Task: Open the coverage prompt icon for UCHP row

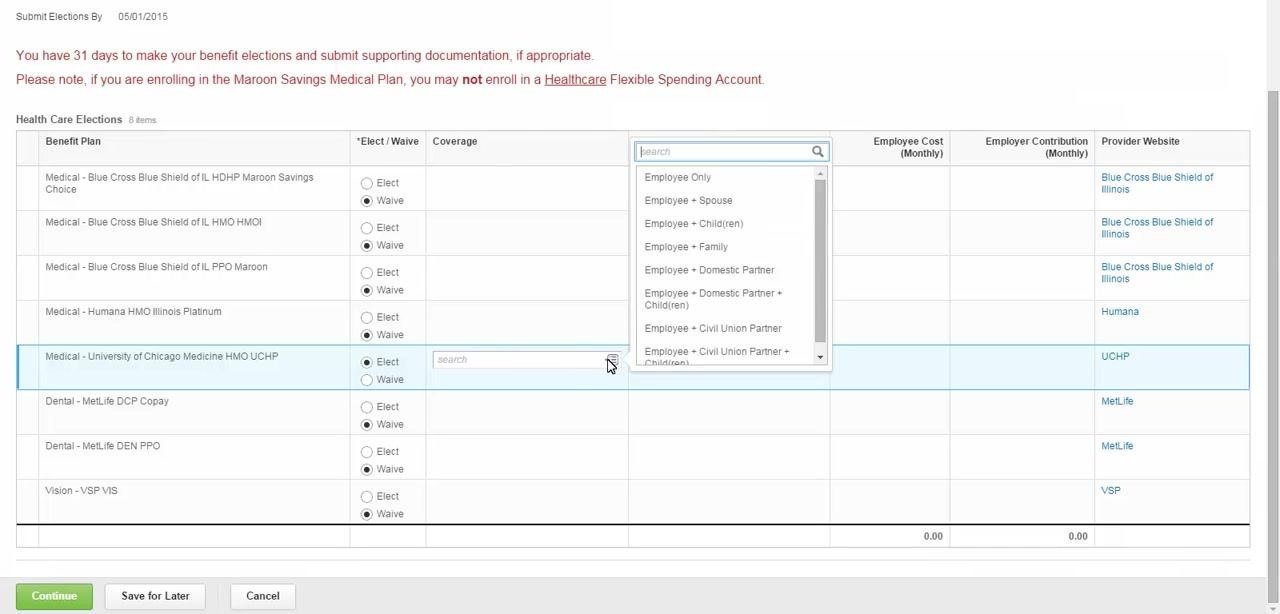Action: click(612, 360)
